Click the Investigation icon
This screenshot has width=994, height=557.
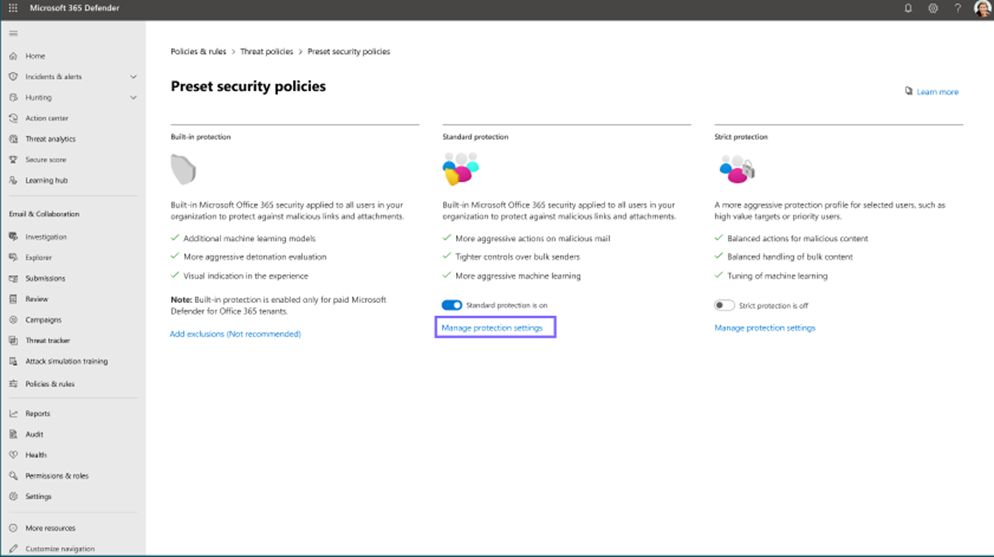(13, 236)
